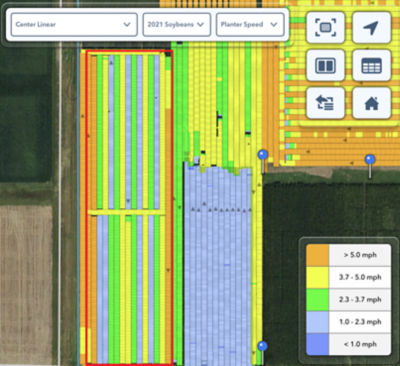
Task: Select the blue pin marker near field center
Action: coord(263,156)
